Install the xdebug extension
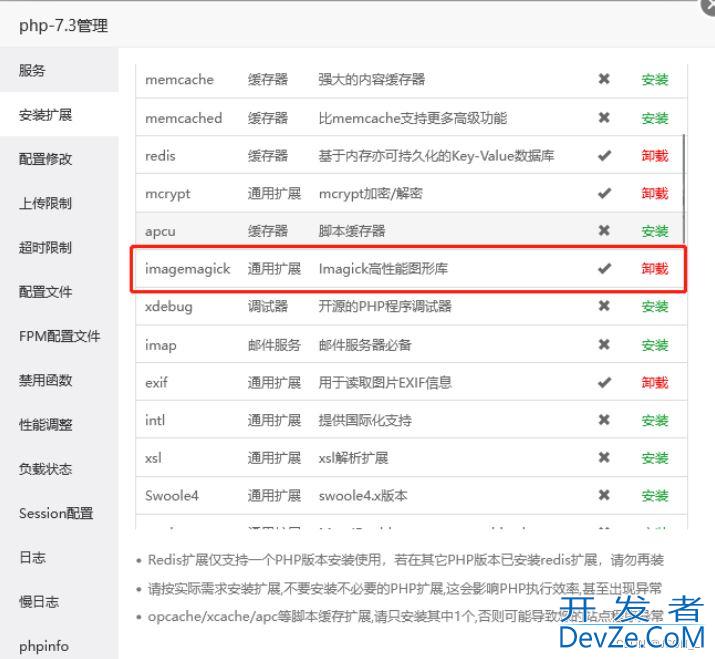The height and width of the screenshot is (659, 715). click(655, 306)
